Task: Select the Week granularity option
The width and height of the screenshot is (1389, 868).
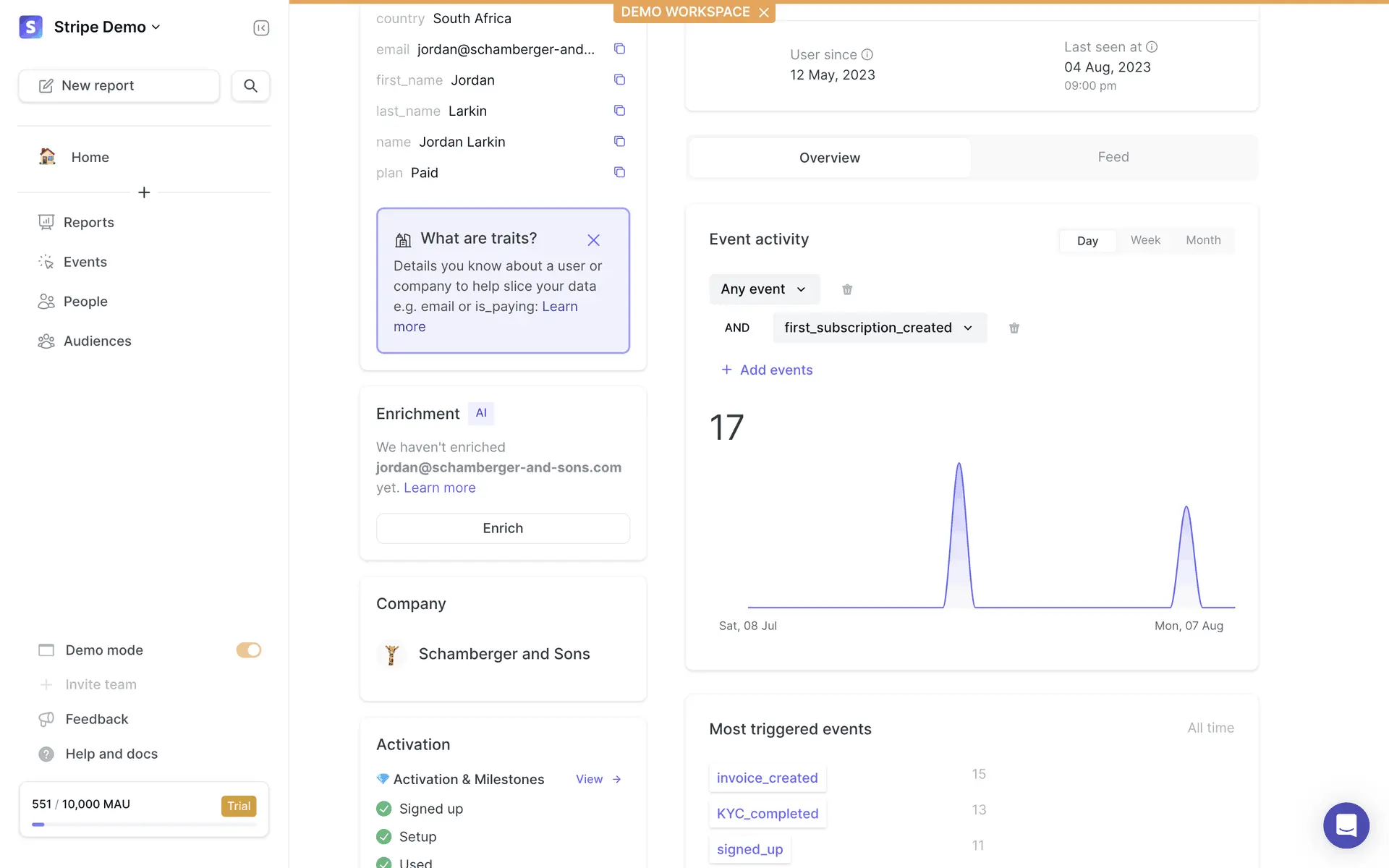Action: [x=1145, y=240]
